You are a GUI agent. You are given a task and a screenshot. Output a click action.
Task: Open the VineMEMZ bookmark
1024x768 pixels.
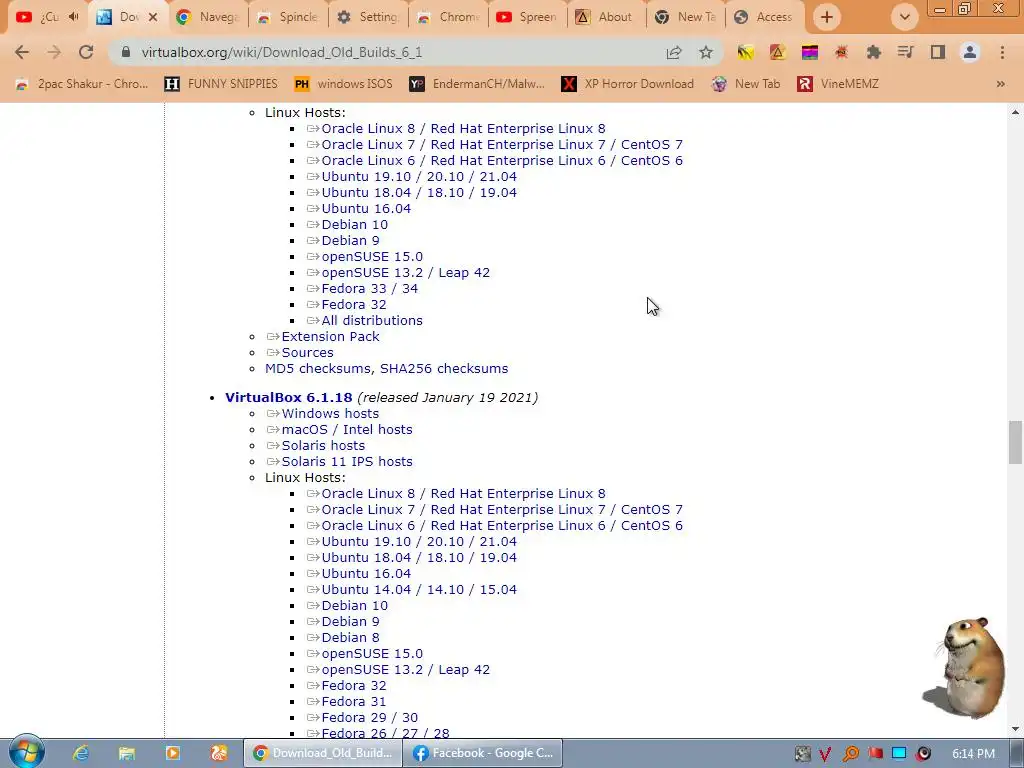(838, 84)
